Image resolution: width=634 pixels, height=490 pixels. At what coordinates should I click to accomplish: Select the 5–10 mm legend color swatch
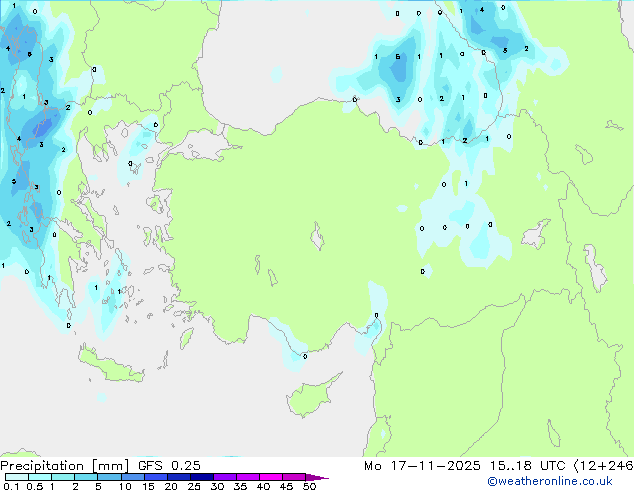pyautogui.click(x=109, y=477)
